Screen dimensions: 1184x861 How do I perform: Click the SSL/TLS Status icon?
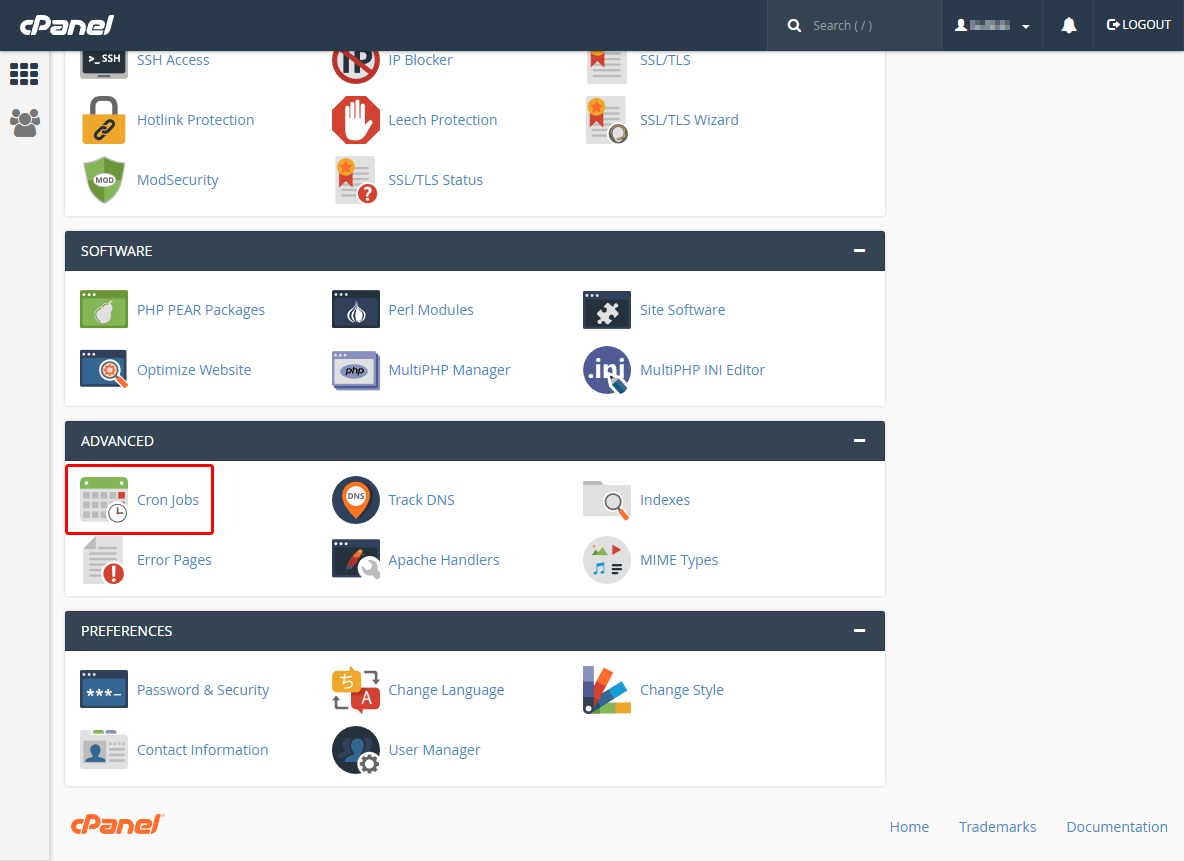pos(356,180)
